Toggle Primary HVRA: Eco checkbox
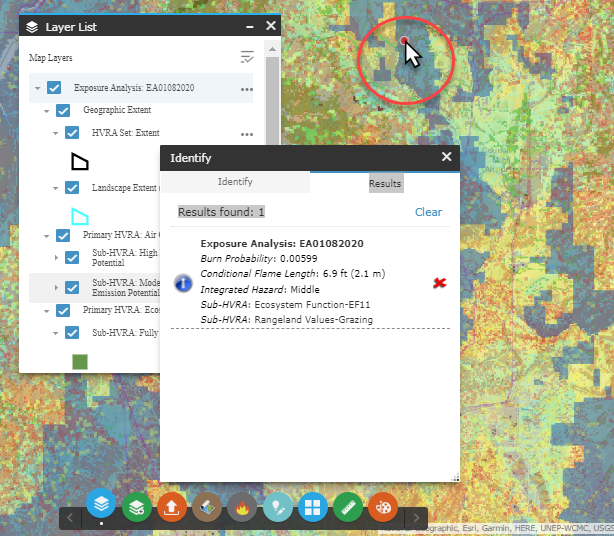The height and width of the screenshot is (536, 614). (63, 310)
